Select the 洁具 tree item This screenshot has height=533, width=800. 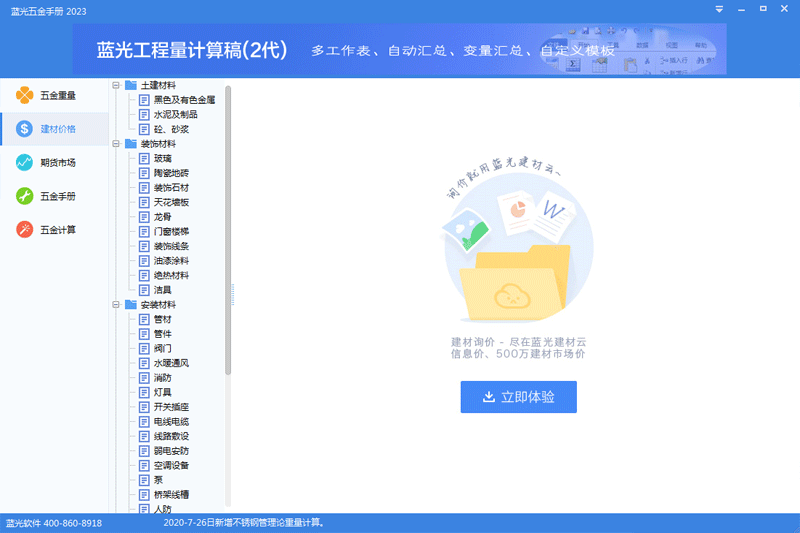pyautogui.click(x=163, y=290)
